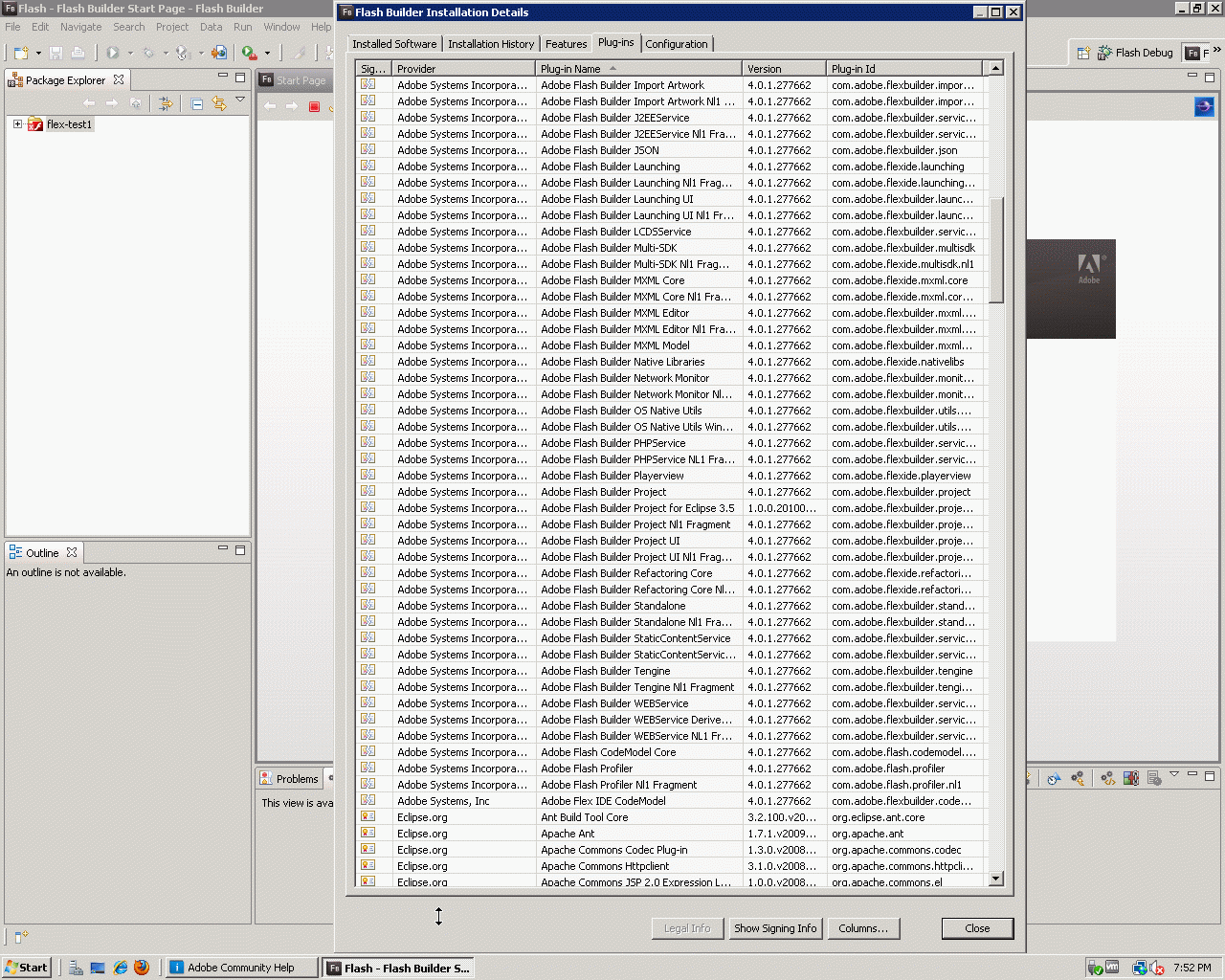Switch to the Installation History tab
1225x980 pixels.
491,44
